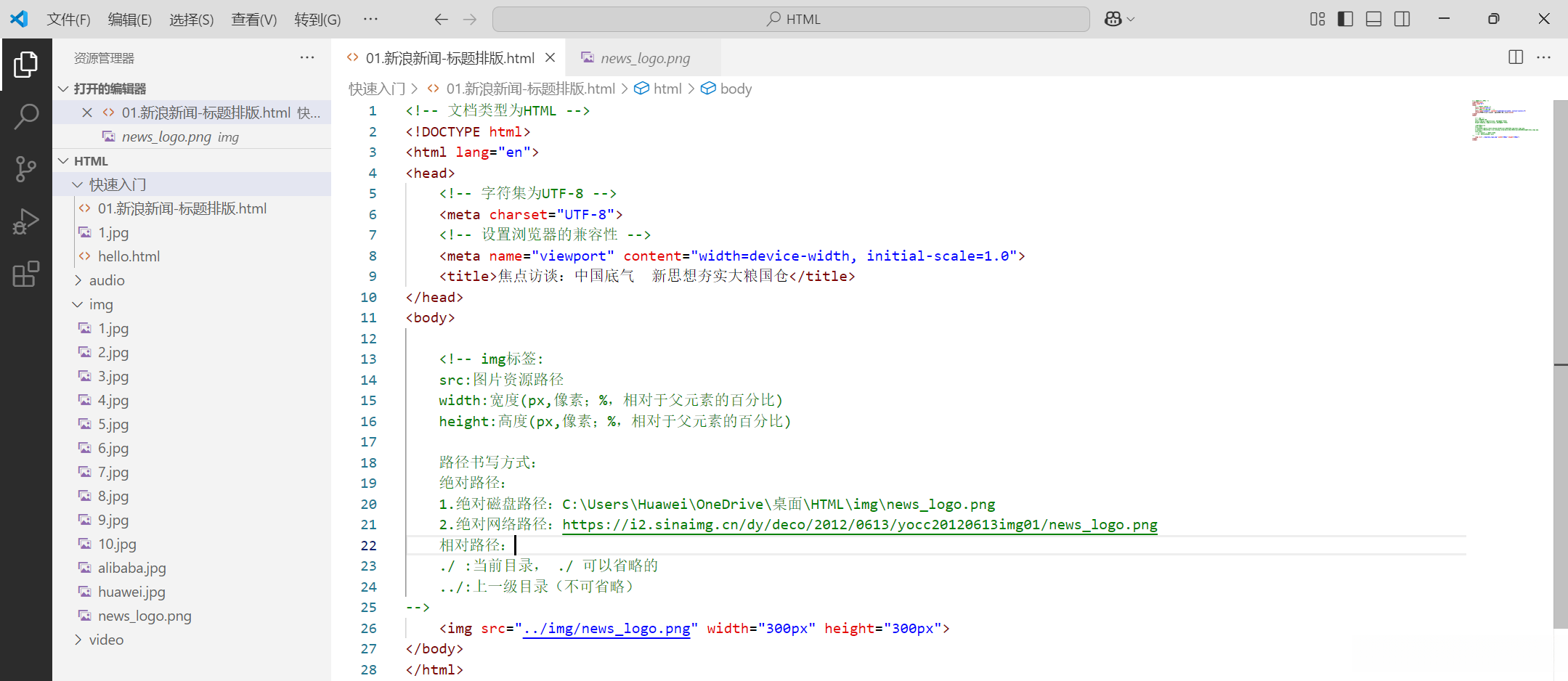Open 5.jpg in the img folder

[192, 424]
